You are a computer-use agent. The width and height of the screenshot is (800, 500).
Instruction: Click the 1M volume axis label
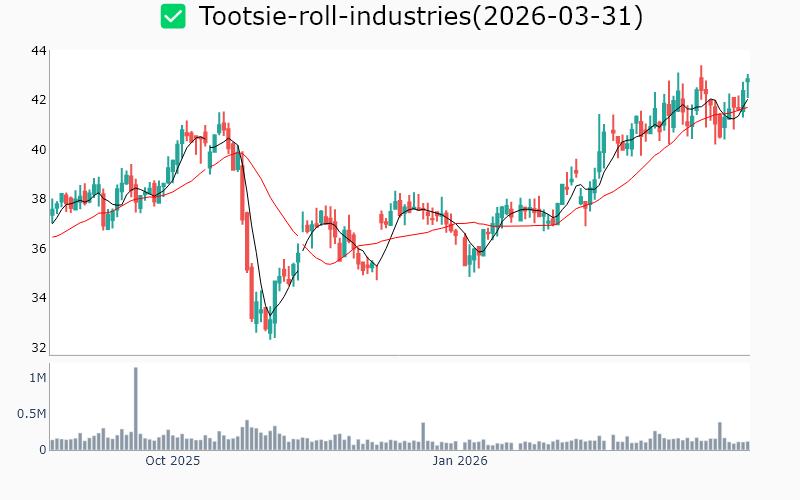(38, 378)
